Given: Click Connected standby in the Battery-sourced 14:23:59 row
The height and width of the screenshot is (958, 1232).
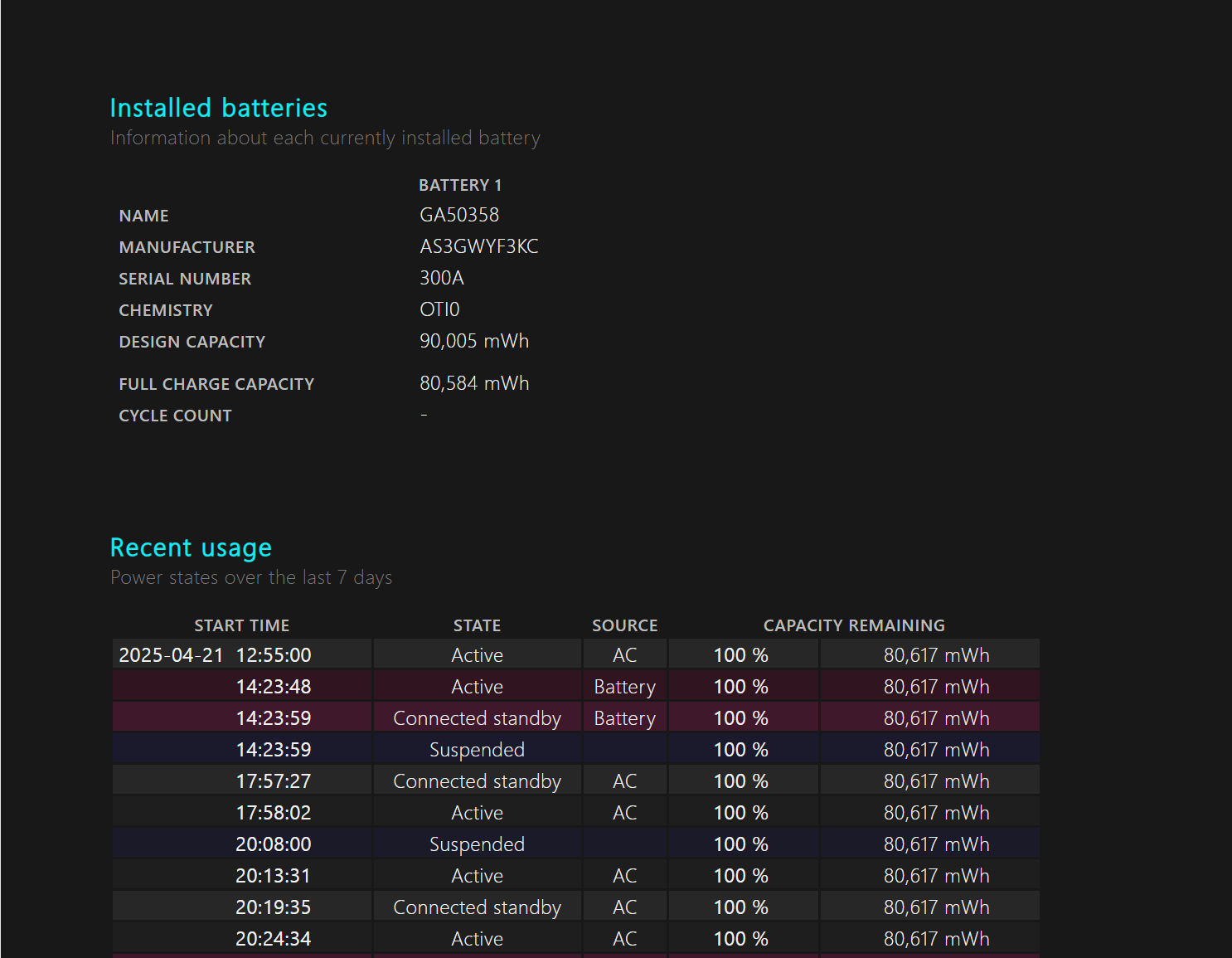Looking at the screenshot, I should pyautogui.click(x=478, y=718).
